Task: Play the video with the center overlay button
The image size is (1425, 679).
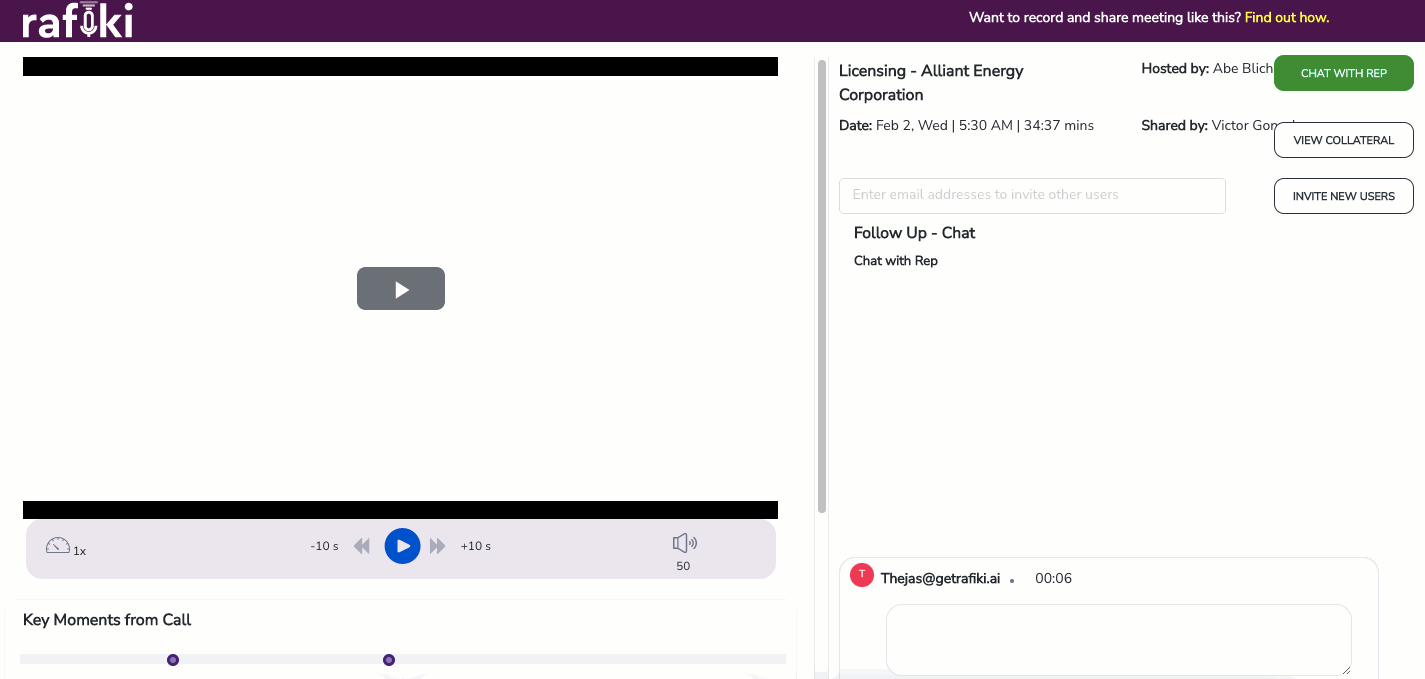Action: point(401,289)
